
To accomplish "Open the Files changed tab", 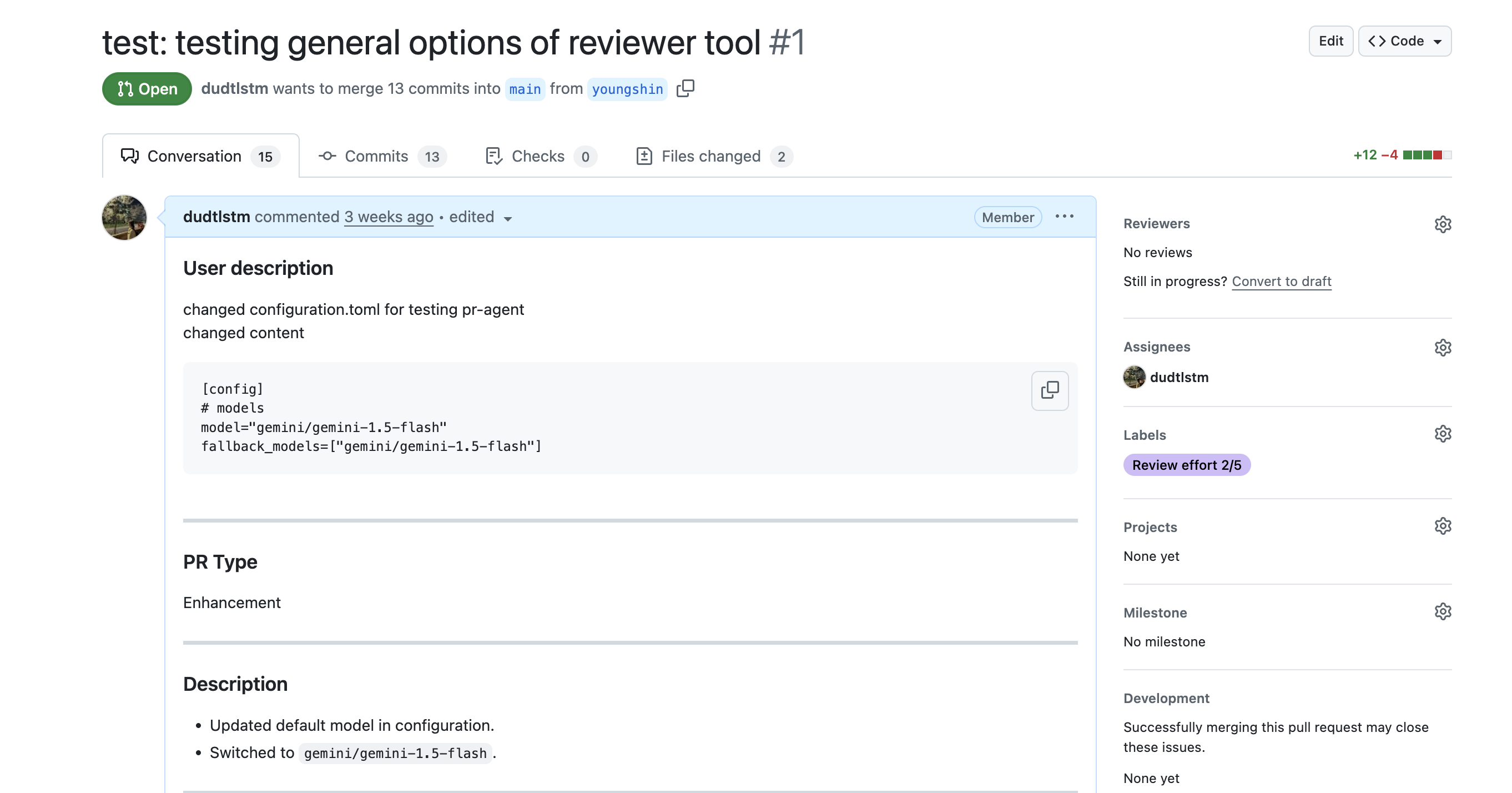I will 714,156.
